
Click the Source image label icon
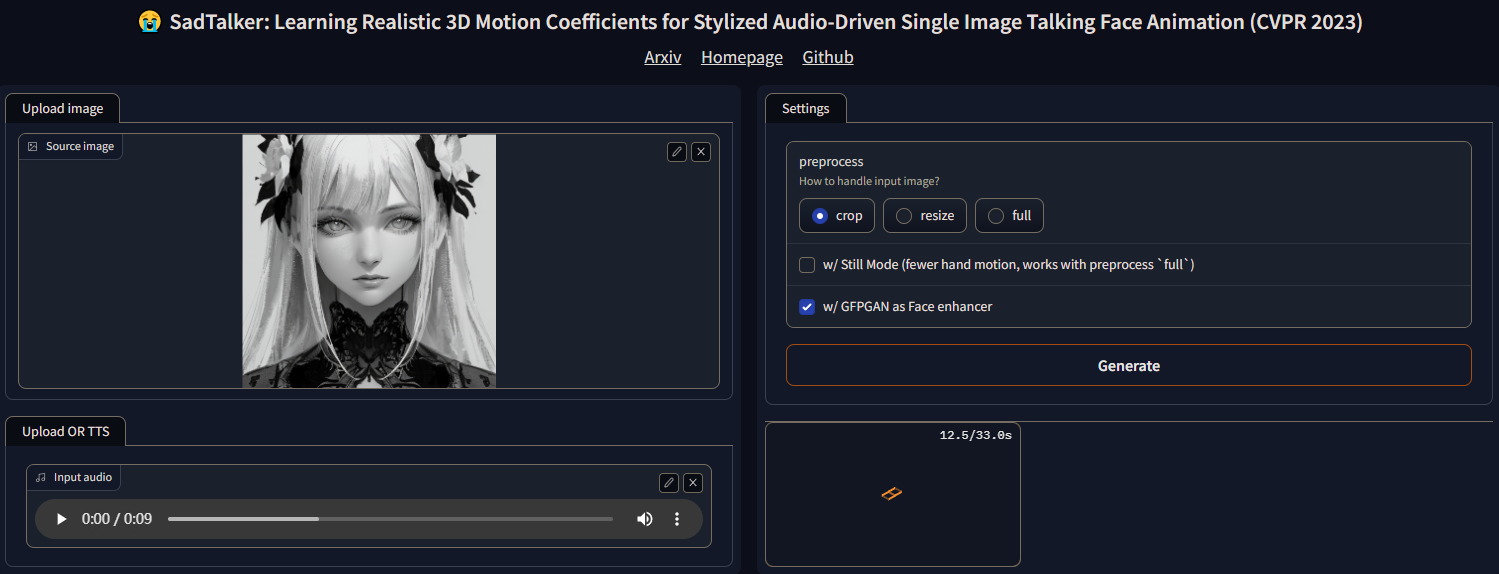tap(33, 146)
